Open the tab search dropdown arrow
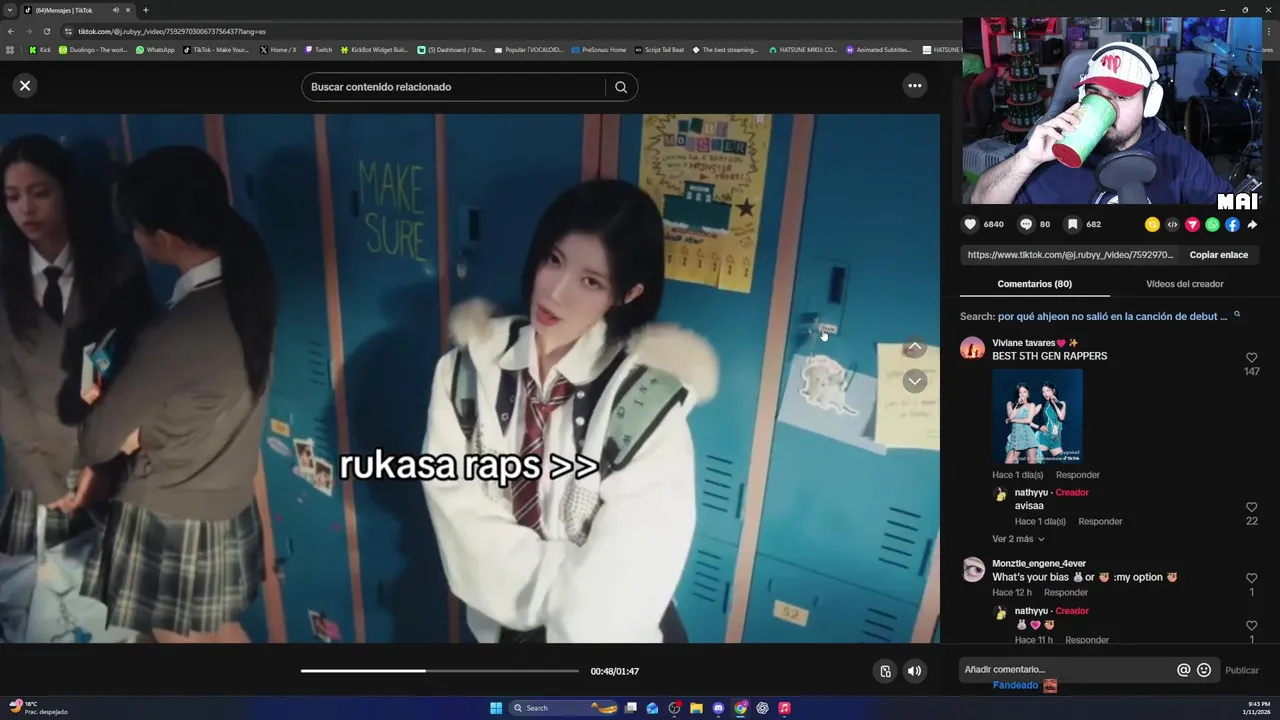Image resolution: width=1280 pixels, height=720 pixels. pos(10,10)
